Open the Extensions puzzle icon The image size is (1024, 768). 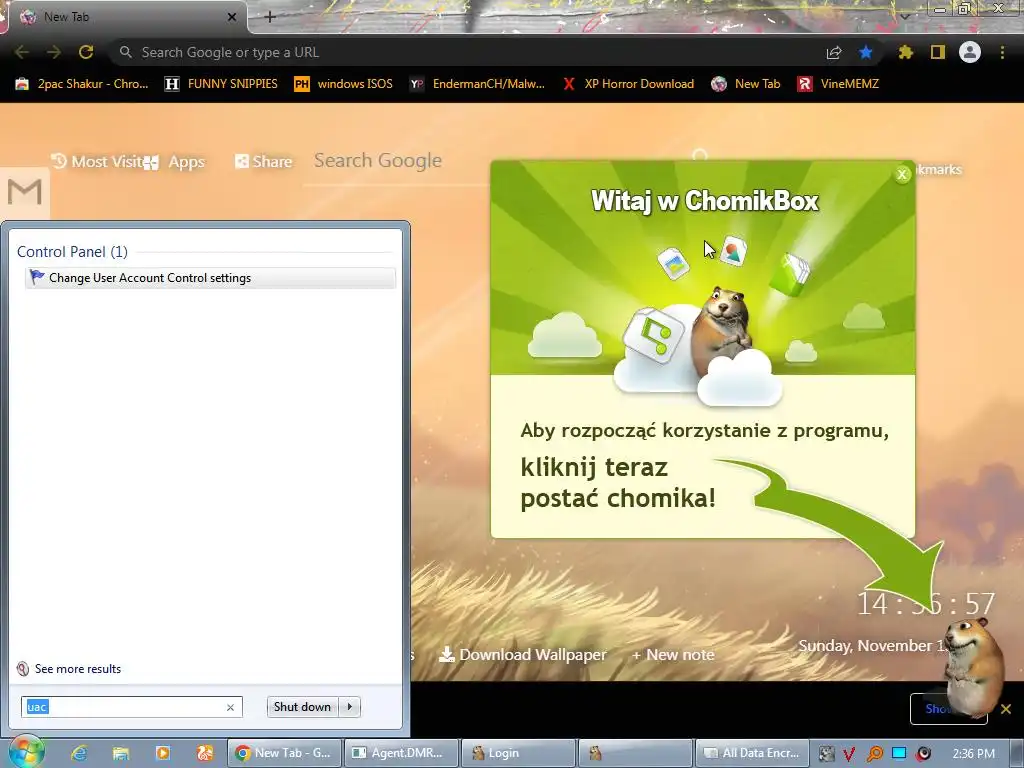906,52
